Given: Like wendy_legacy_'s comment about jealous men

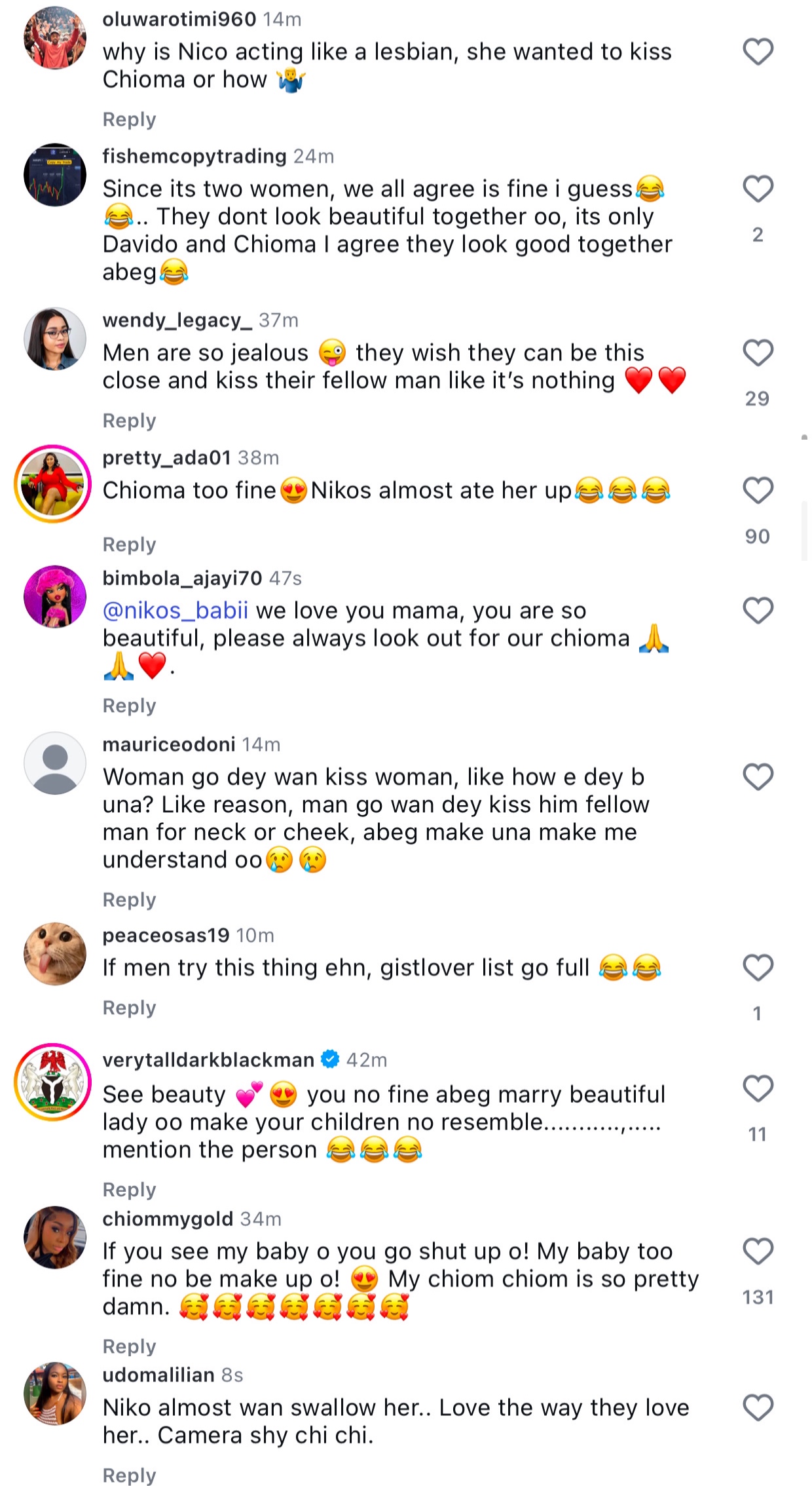Looking at the screenshot, I should pos(758,353).
